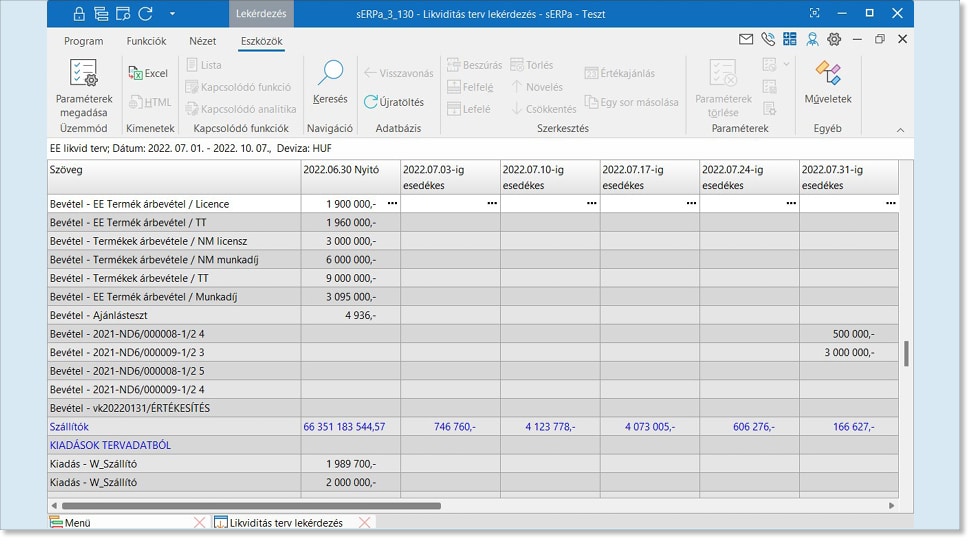
Task: Open ellipsis in the 2022.06.30 Nyitó cell
Action: pyautogui.click(x=392, y=204)
